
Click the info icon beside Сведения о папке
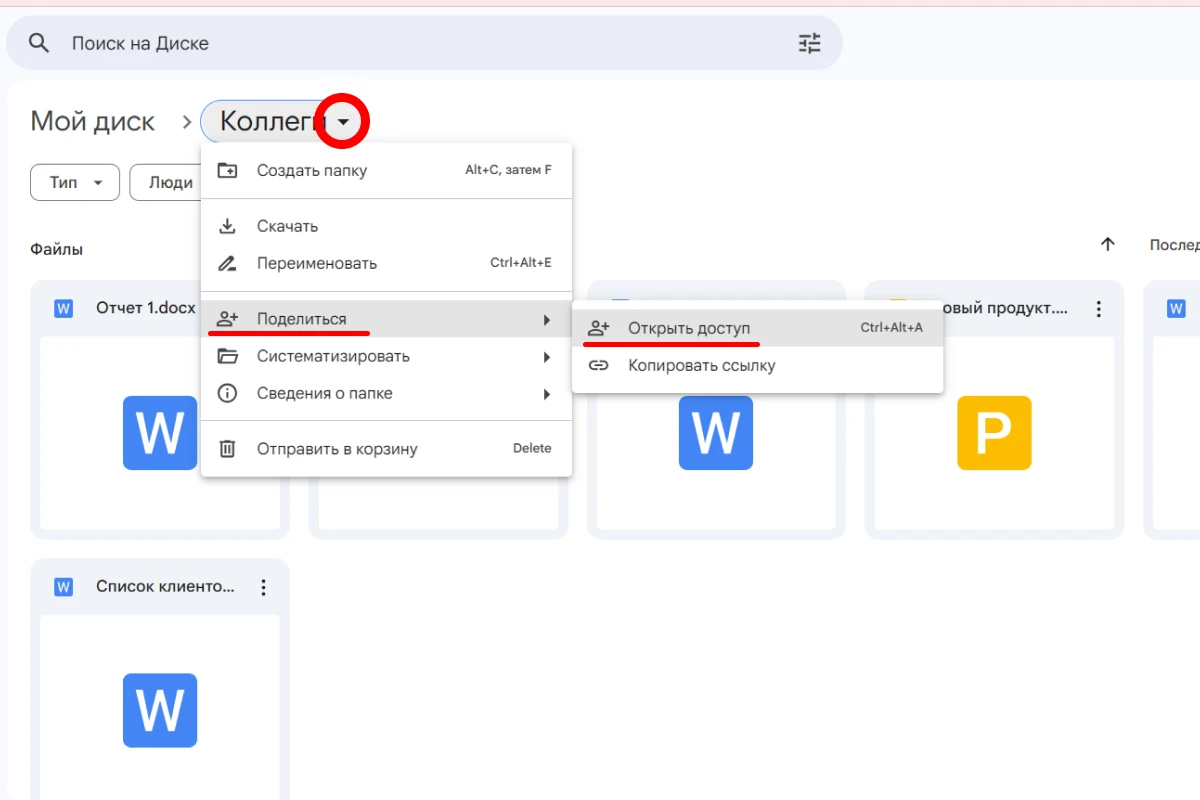pyautogui.click(x=228, y=393)
